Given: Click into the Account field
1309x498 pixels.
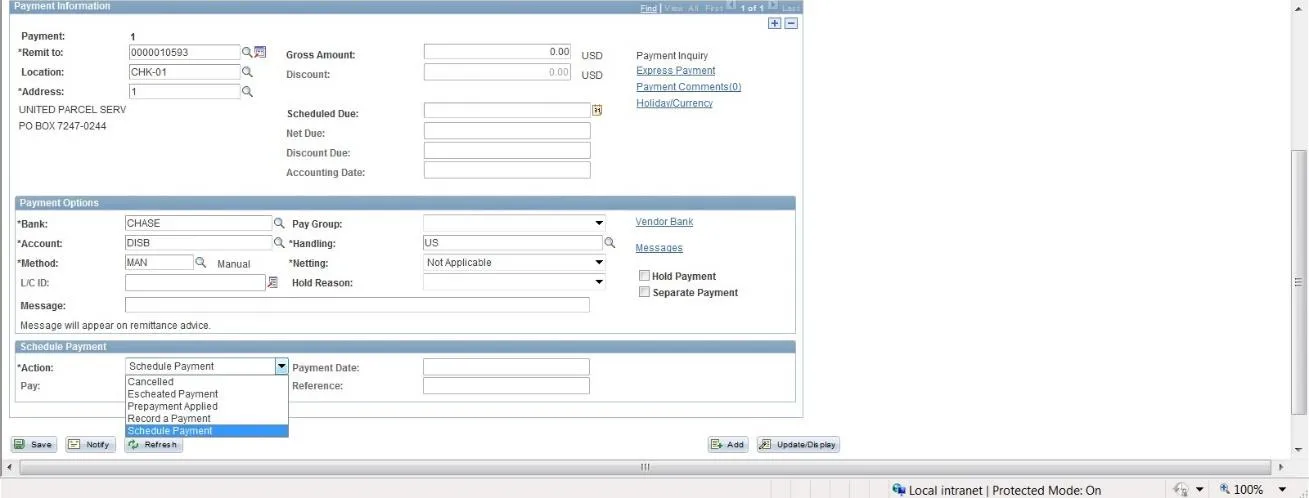Looking at the screenshot, I should pyautogui.click(x=198, y=243).
